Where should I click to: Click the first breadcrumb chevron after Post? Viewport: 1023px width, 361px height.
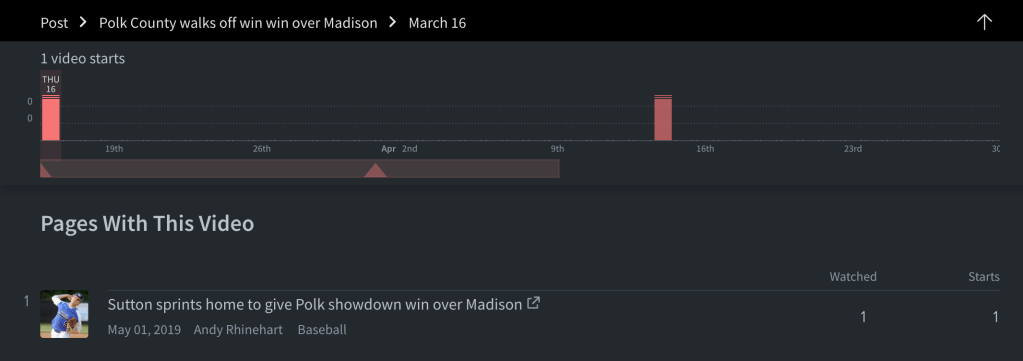click(x=83, y=22)
